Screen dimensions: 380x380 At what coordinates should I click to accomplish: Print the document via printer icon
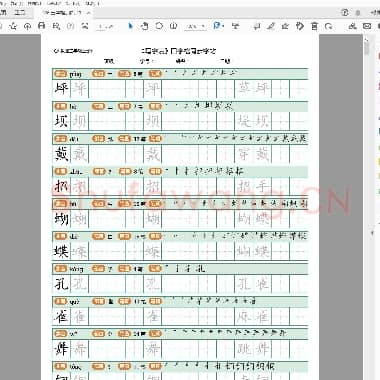click(42, 26)
